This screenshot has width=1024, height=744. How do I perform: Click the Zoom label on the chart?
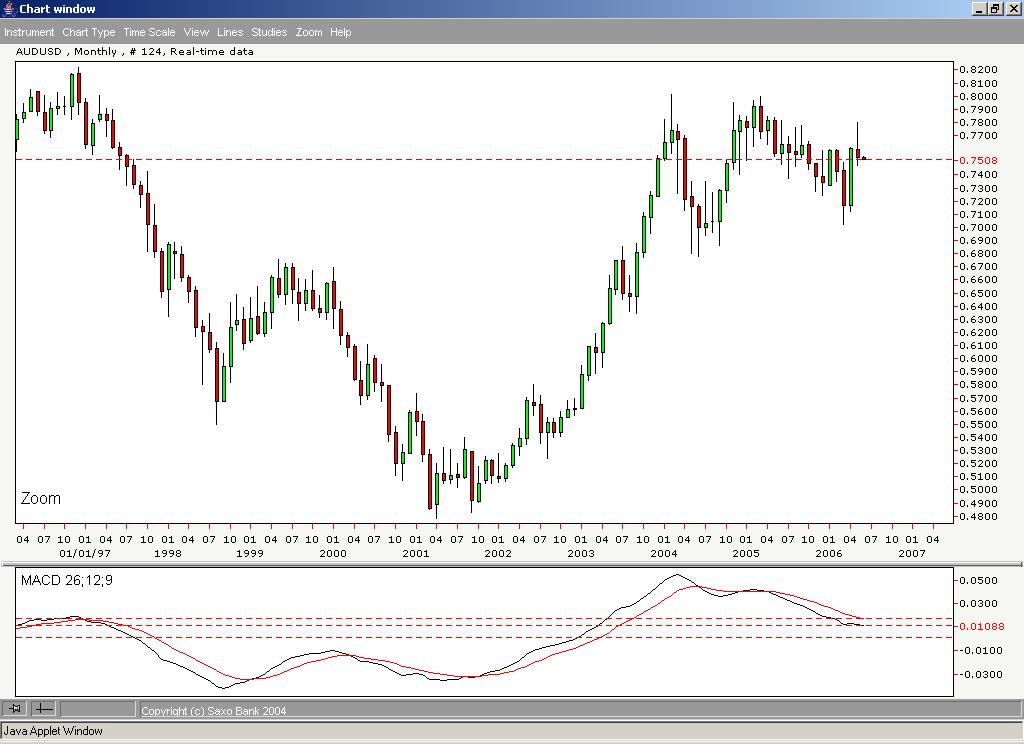coord(39,498)
